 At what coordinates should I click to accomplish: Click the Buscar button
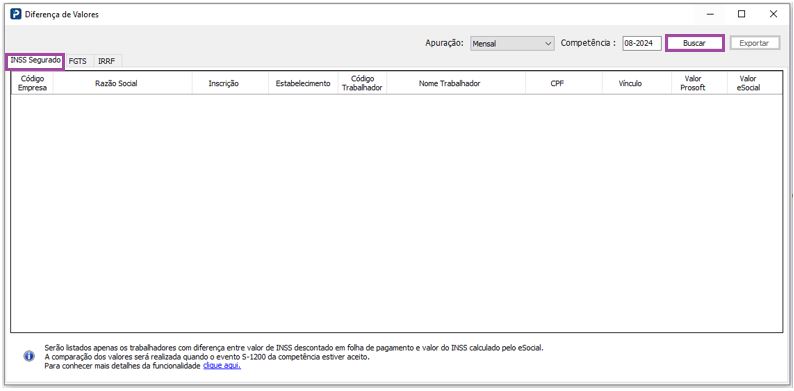(x=694, y=43)
